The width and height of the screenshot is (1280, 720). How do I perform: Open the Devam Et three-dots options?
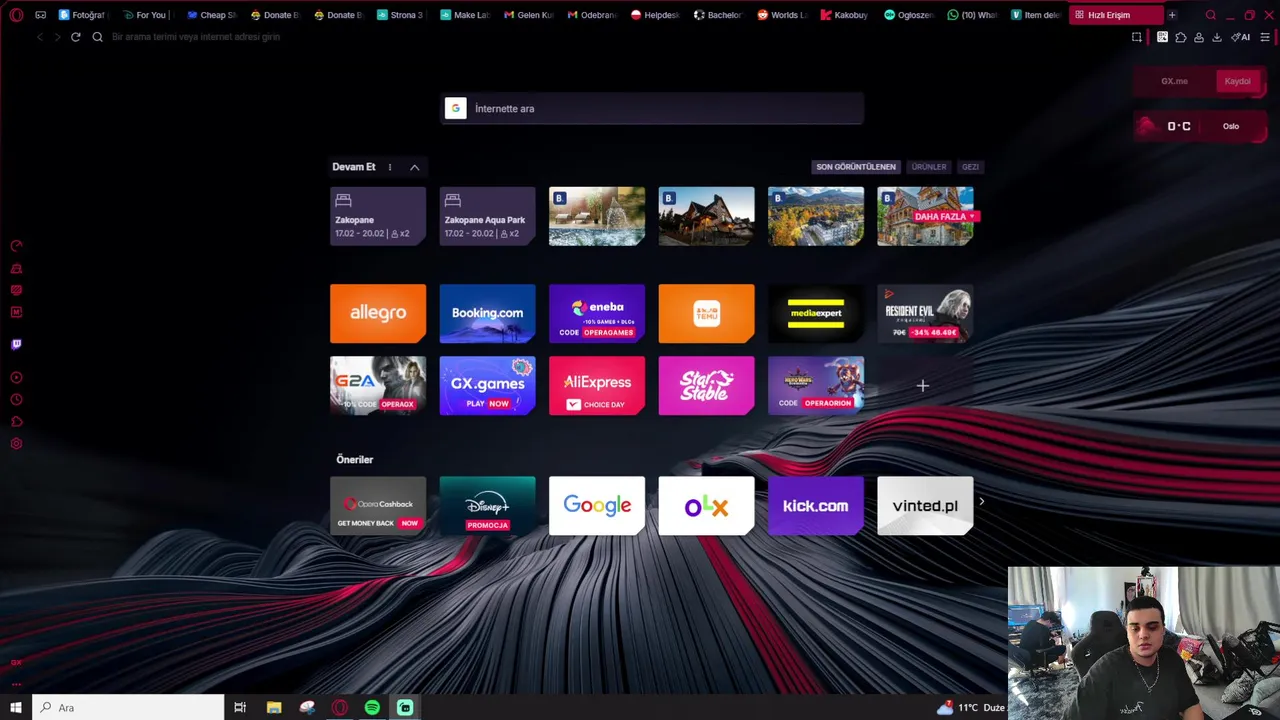coord(390,167)
